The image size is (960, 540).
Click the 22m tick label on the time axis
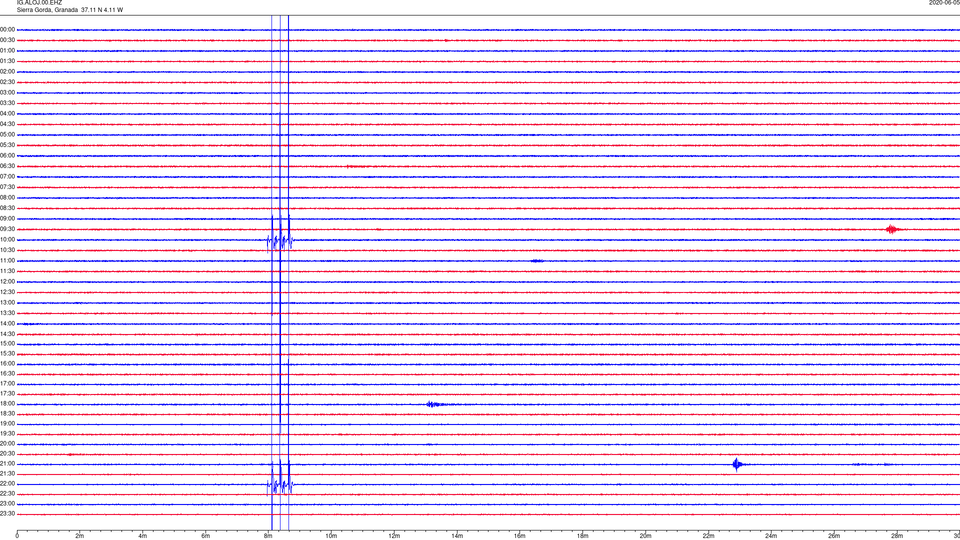pyautogui.click(x=708, y=536)
